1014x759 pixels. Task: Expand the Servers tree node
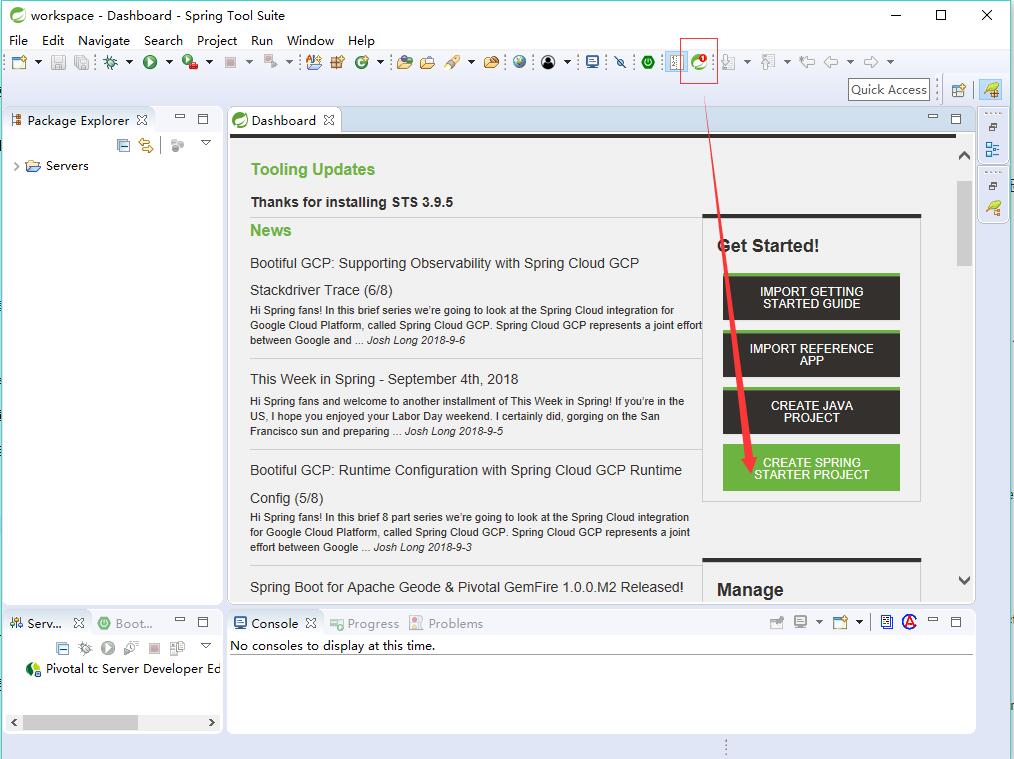point(16,166)
